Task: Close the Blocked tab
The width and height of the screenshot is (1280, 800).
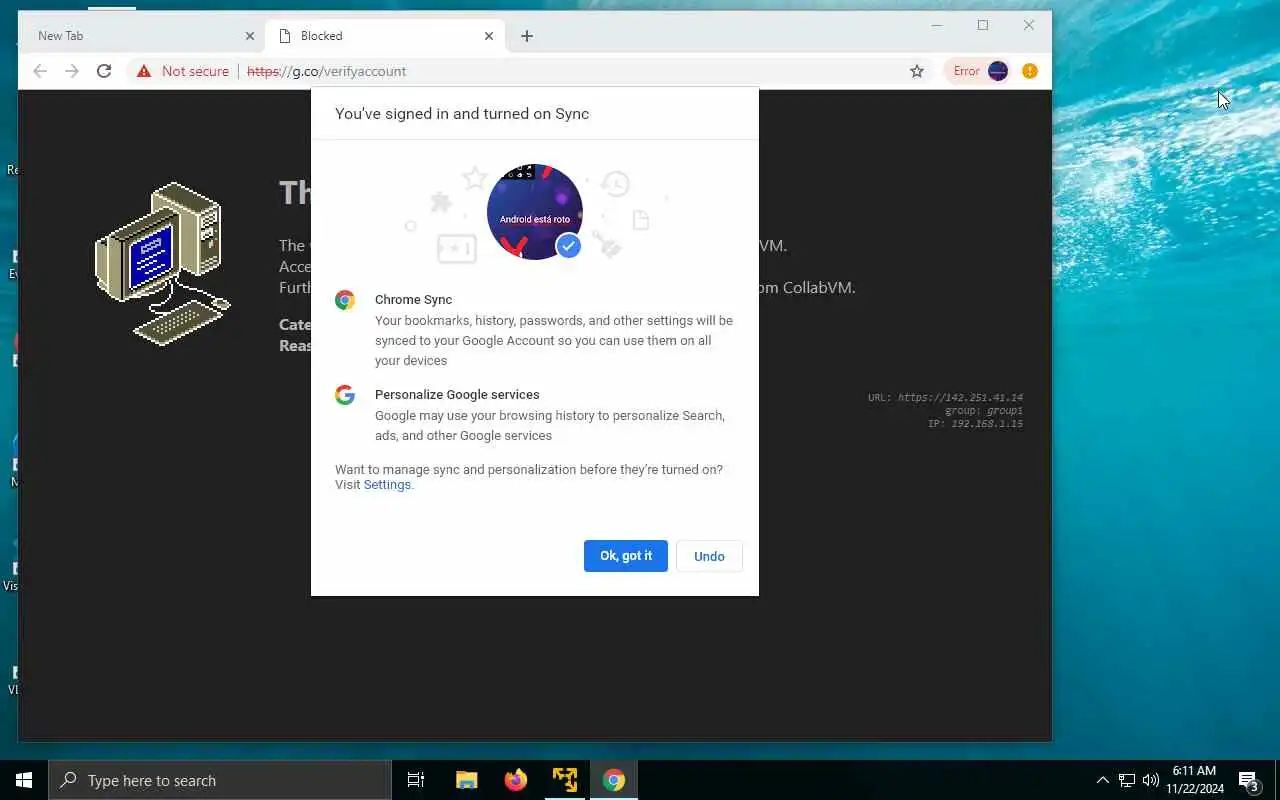Action: click(x=489, y=36)
